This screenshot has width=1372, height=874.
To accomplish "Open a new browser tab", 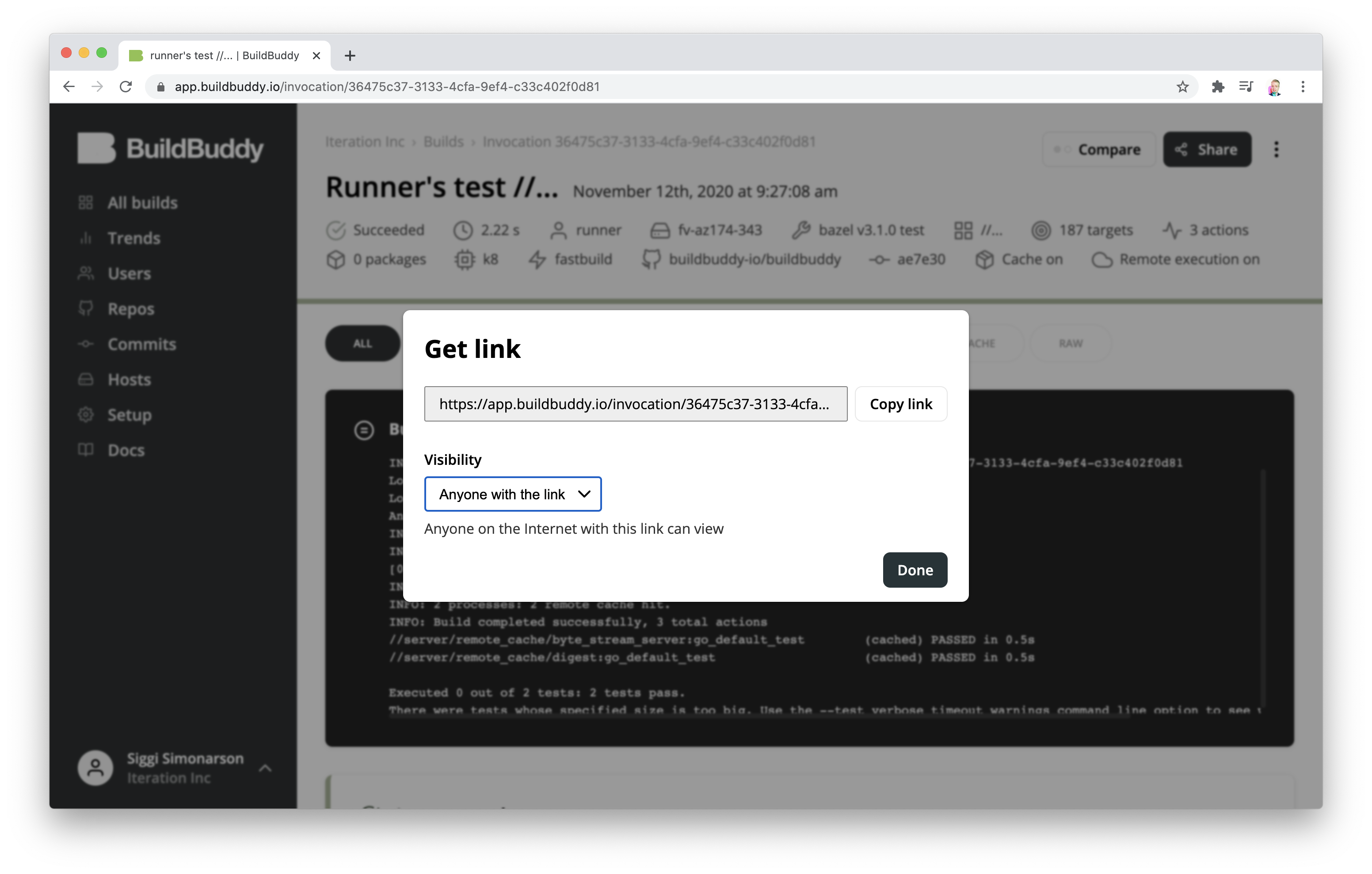I will pyautogui.click(x=350, y=55).
